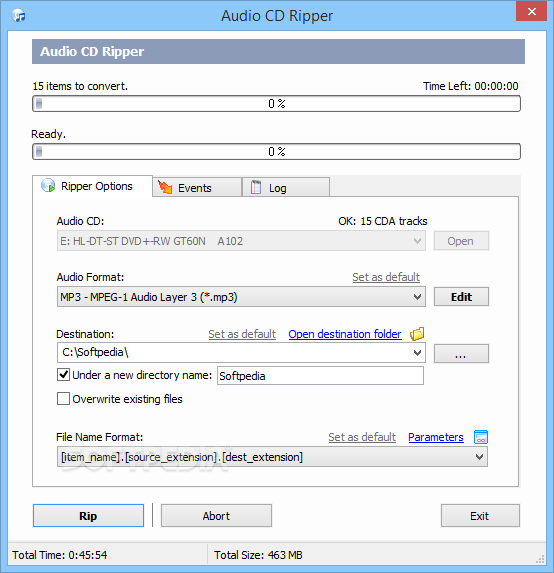This screenshot has height=573, width=554.
Task: Click the Parameters link
Action: coord(436,437)
